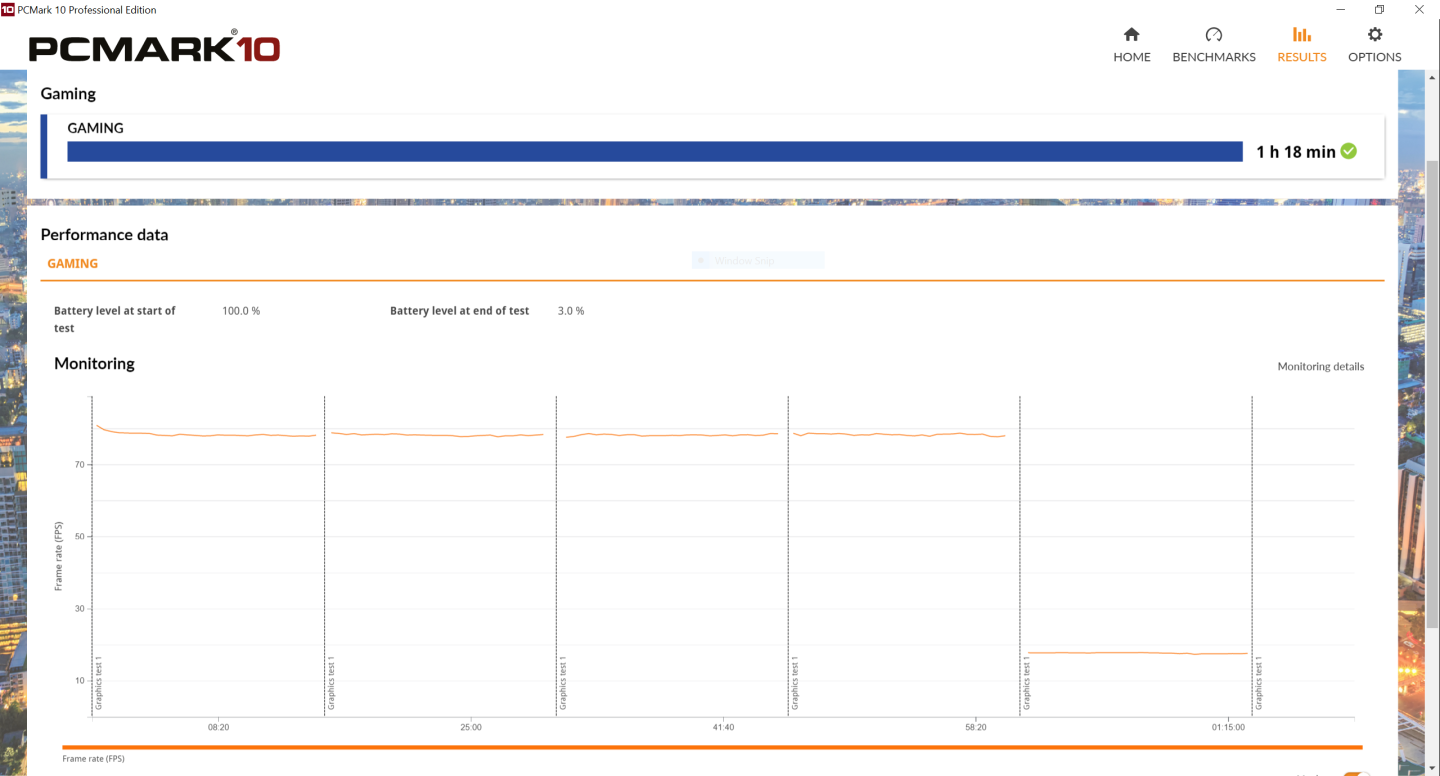This screenshot has width=1440, height=776.
Task: Click the low frame rate line near 01:15:00
Action: (1137, 653)
